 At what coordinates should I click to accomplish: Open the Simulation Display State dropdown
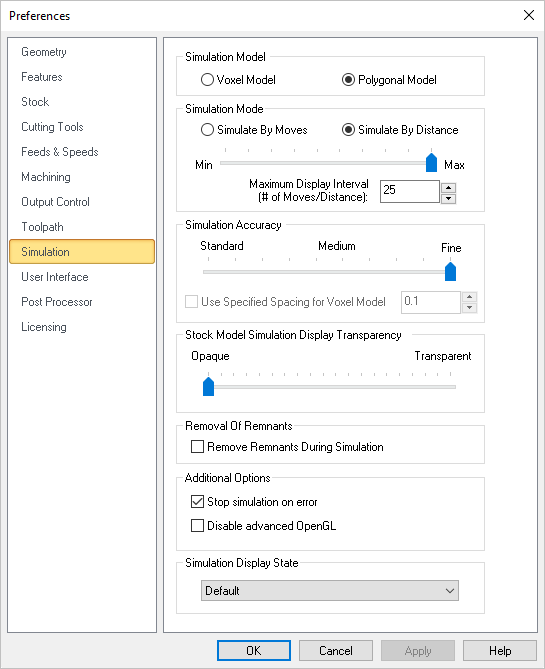click(x=330, y=590)
